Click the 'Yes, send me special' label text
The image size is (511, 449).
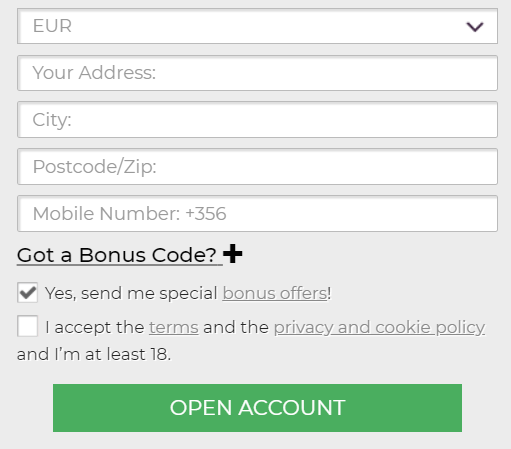pos(131,294)
